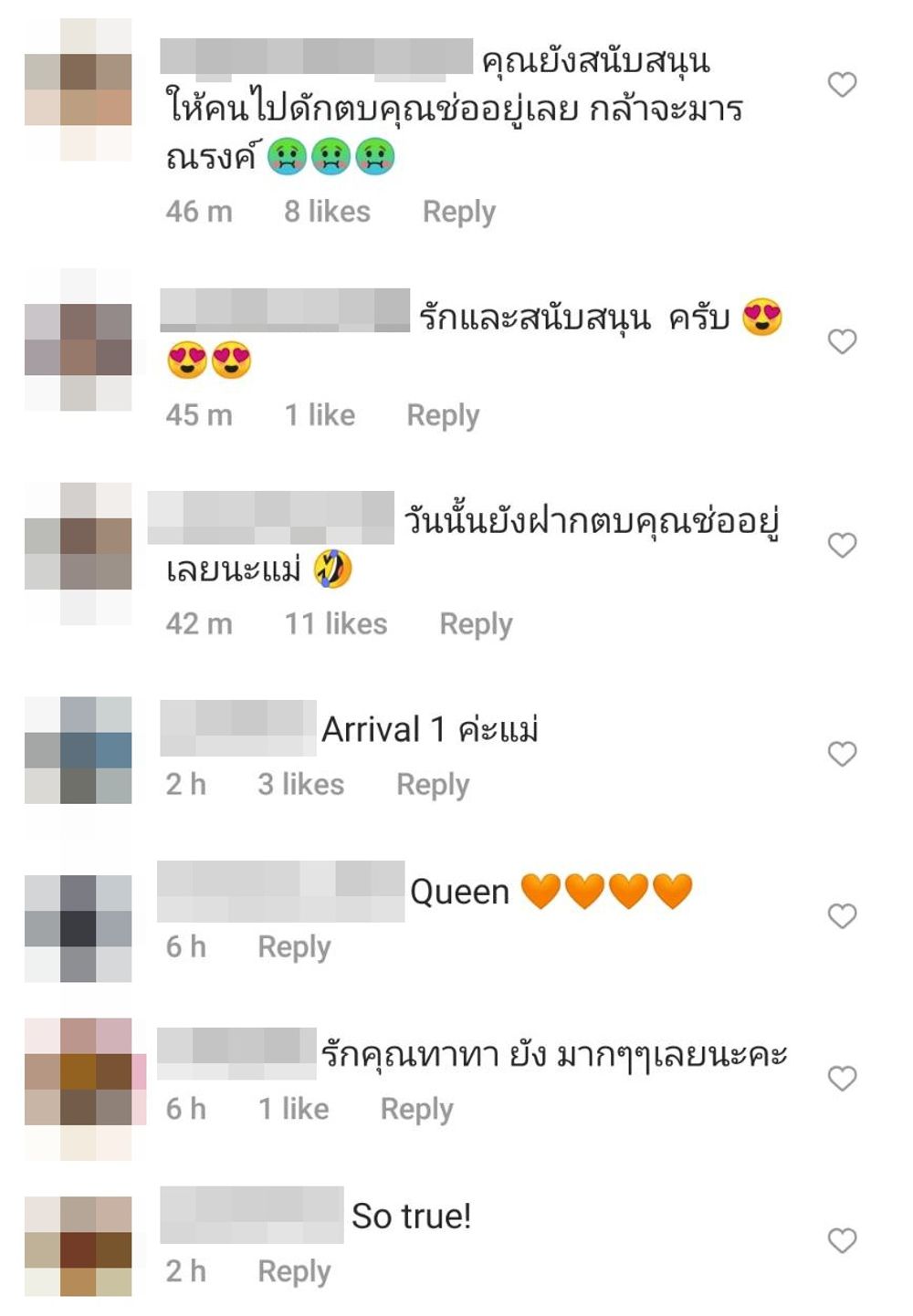913x1316 pixels.
Task: Like the comment posted 42 m ago
Action: click(842, 545)
